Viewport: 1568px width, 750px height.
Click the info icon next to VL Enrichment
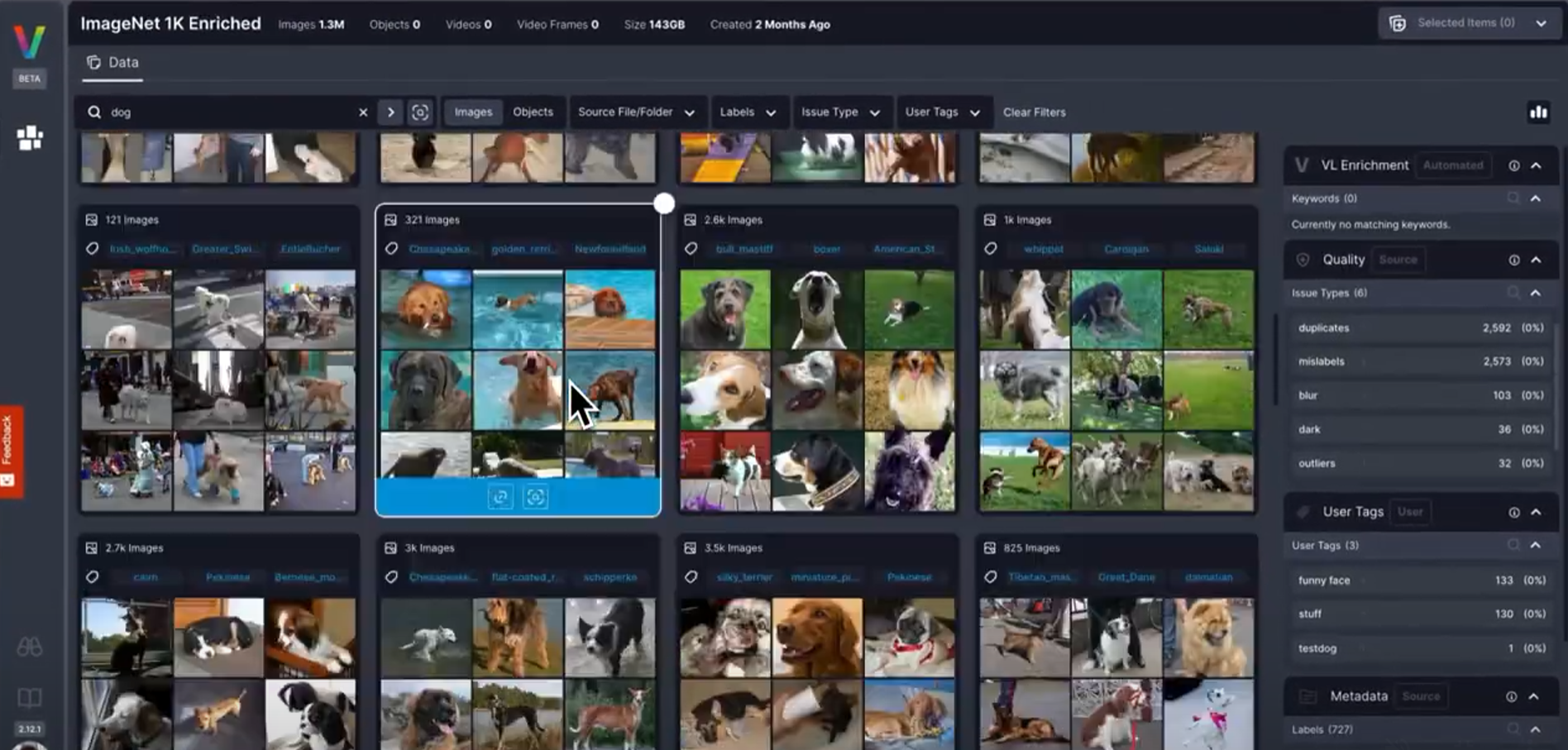tap(1513, 165)
